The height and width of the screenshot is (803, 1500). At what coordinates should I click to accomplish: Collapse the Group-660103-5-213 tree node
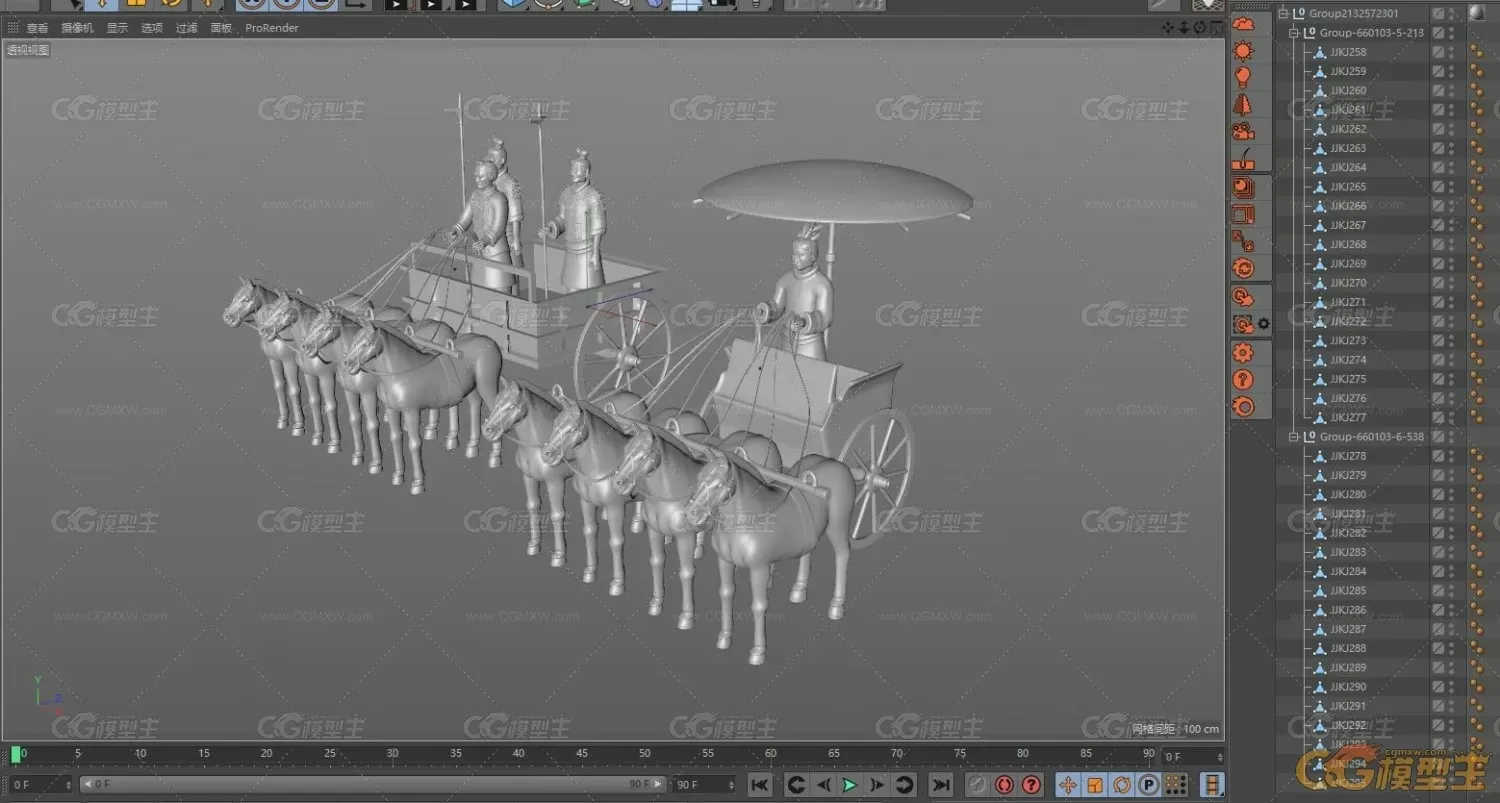pos(1295,33)
